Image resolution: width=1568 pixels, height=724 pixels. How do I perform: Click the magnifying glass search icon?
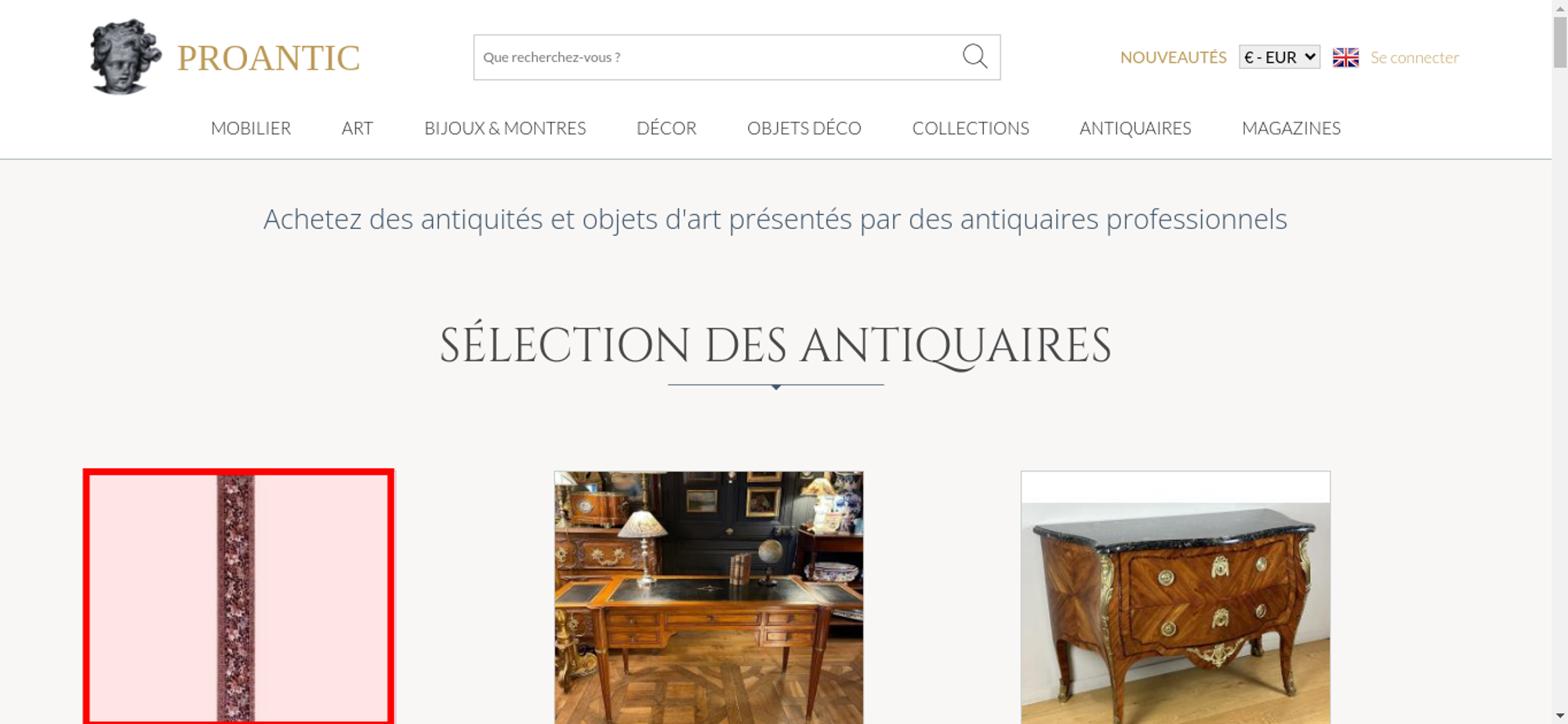tap(975, 56)
